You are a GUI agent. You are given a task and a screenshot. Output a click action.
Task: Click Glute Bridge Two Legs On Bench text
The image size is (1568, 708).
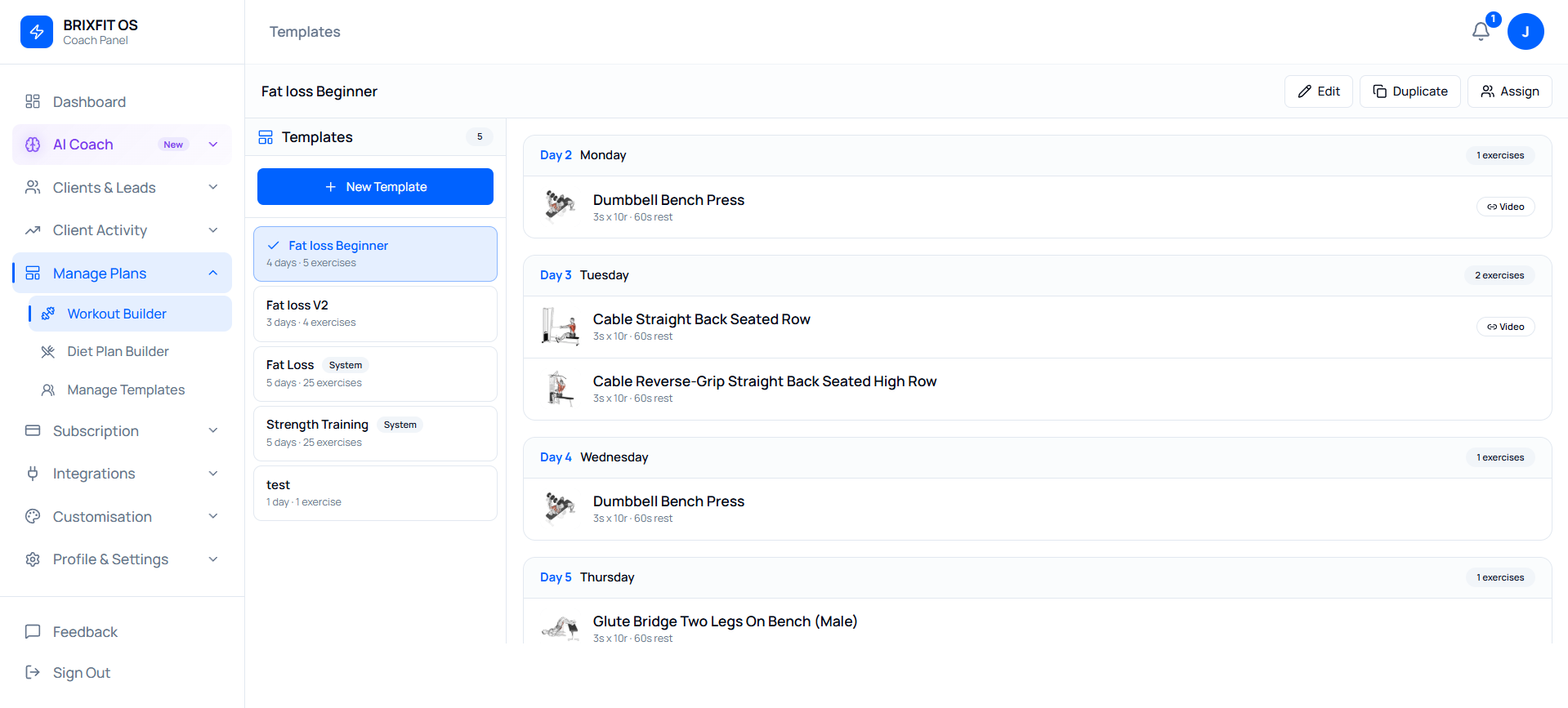725,621
